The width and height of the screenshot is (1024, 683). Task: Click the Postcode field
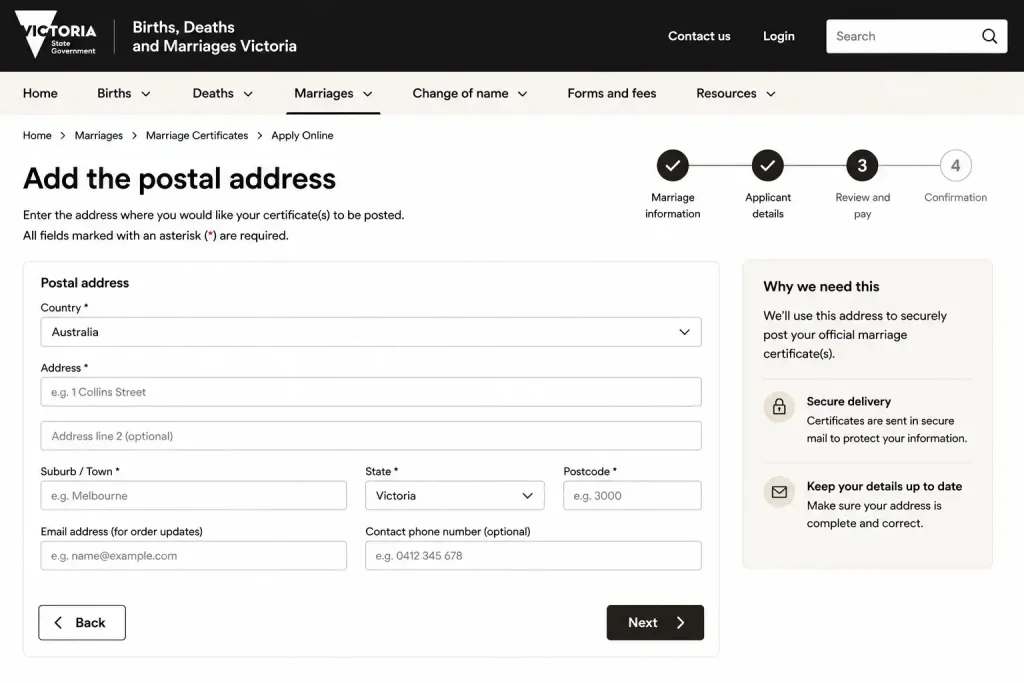[632, 496]
